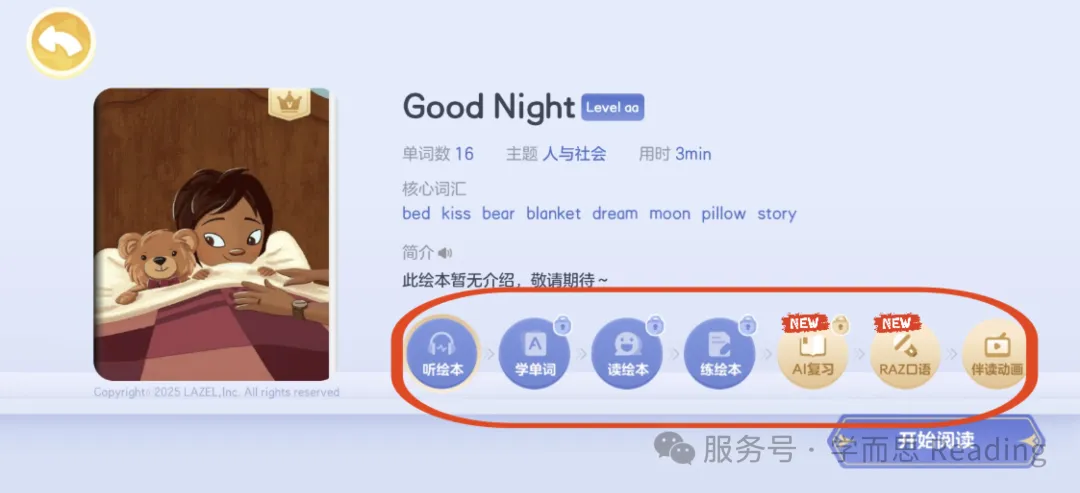
Task: Select the Good Night book cover thumbnail
Action: [211, 234]
